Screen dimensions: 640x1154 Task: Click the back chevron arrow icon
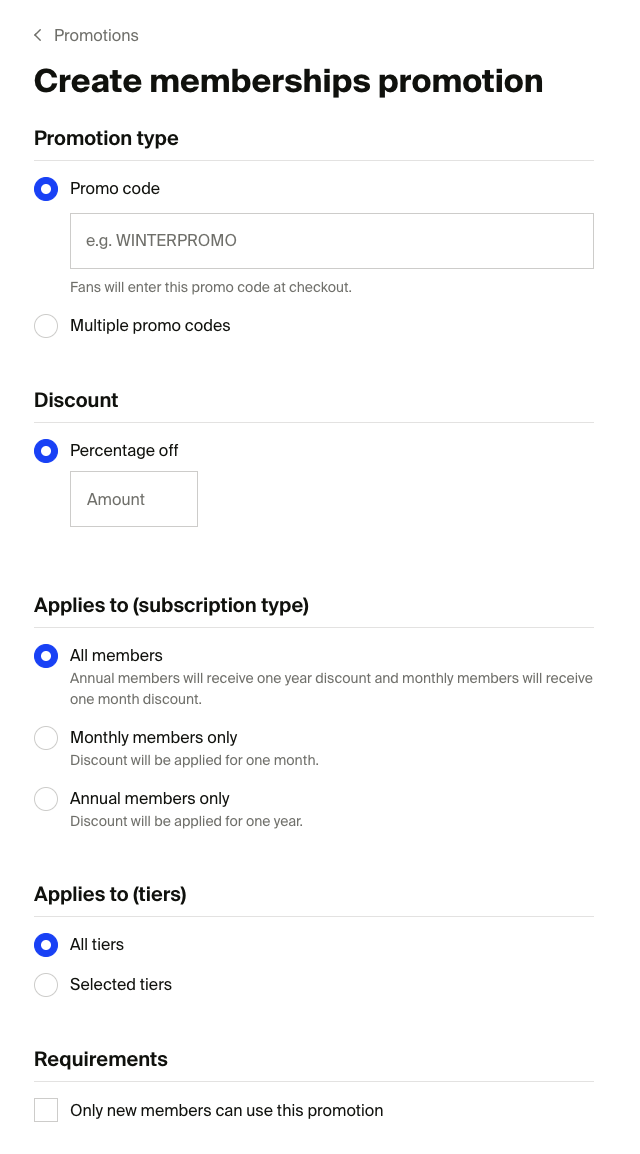pos(38,36)
